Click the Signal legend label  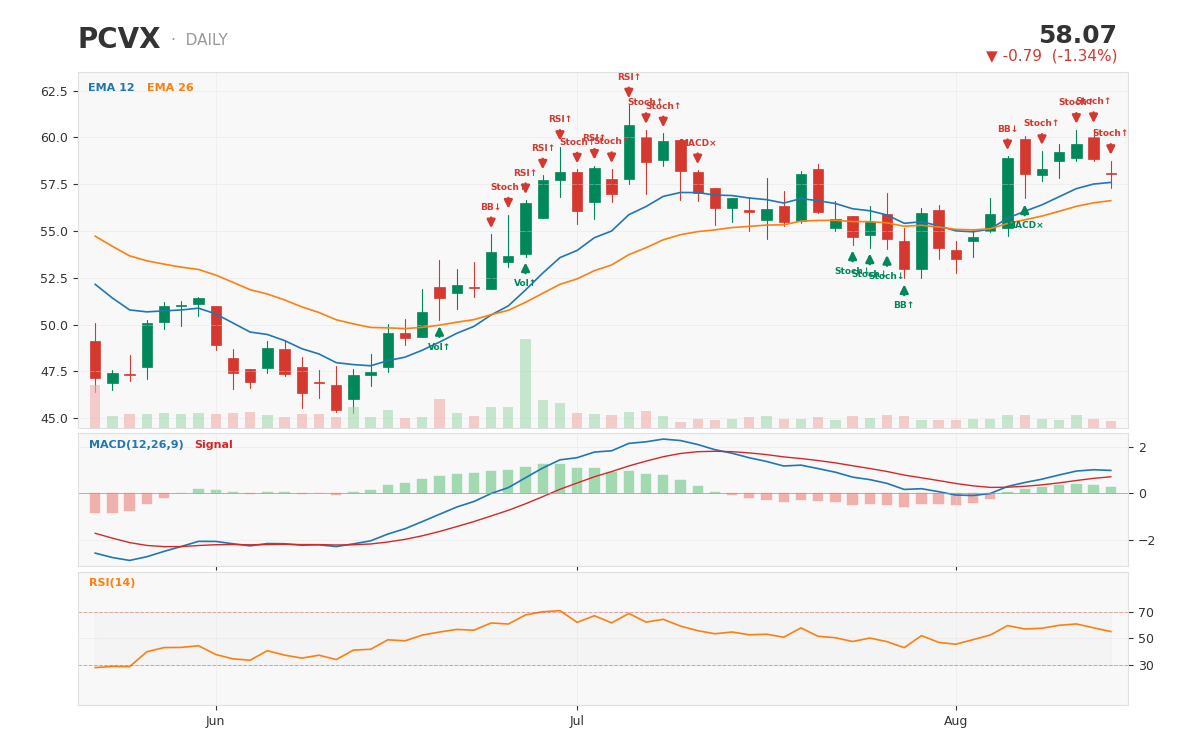(x=213, y=445)
